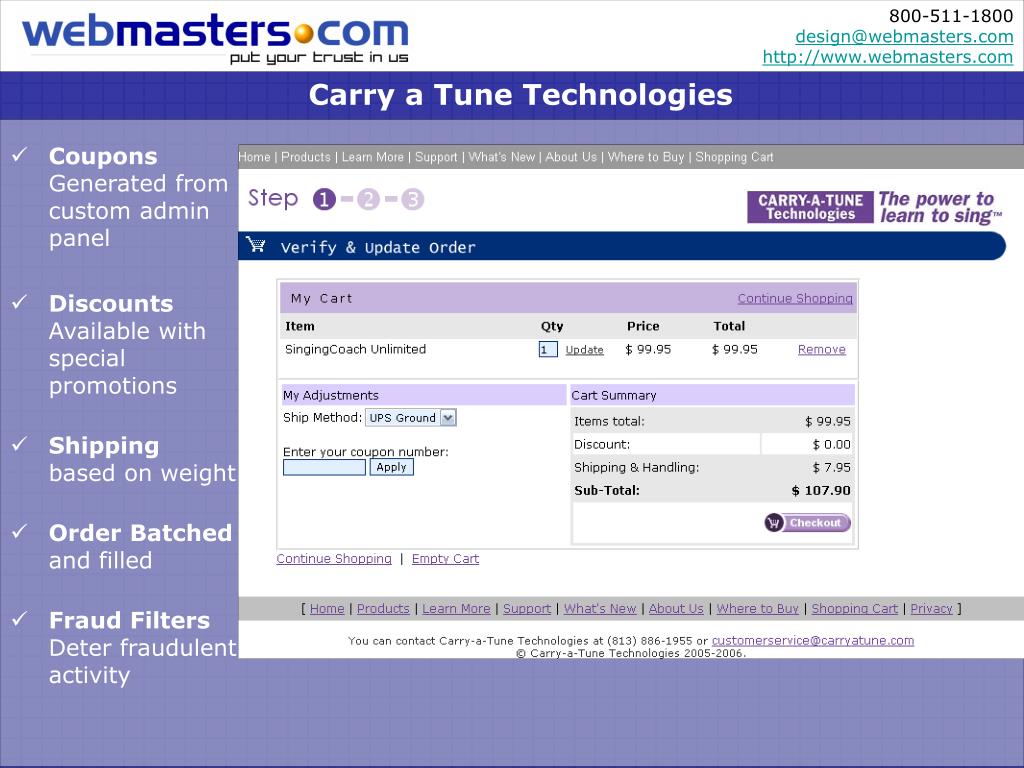Open the footer Privacy link
Screen dimensions: 1024x768
coord(932,609)
